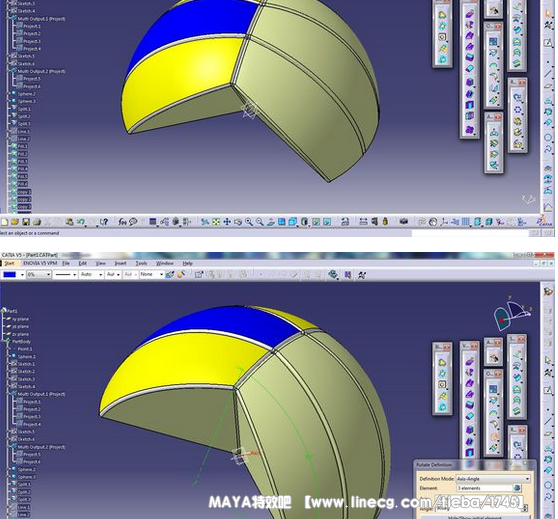Viewport: 558px width, 519px height.
Task: Select the Pan four-arrow icon
Action: point(227,222)
